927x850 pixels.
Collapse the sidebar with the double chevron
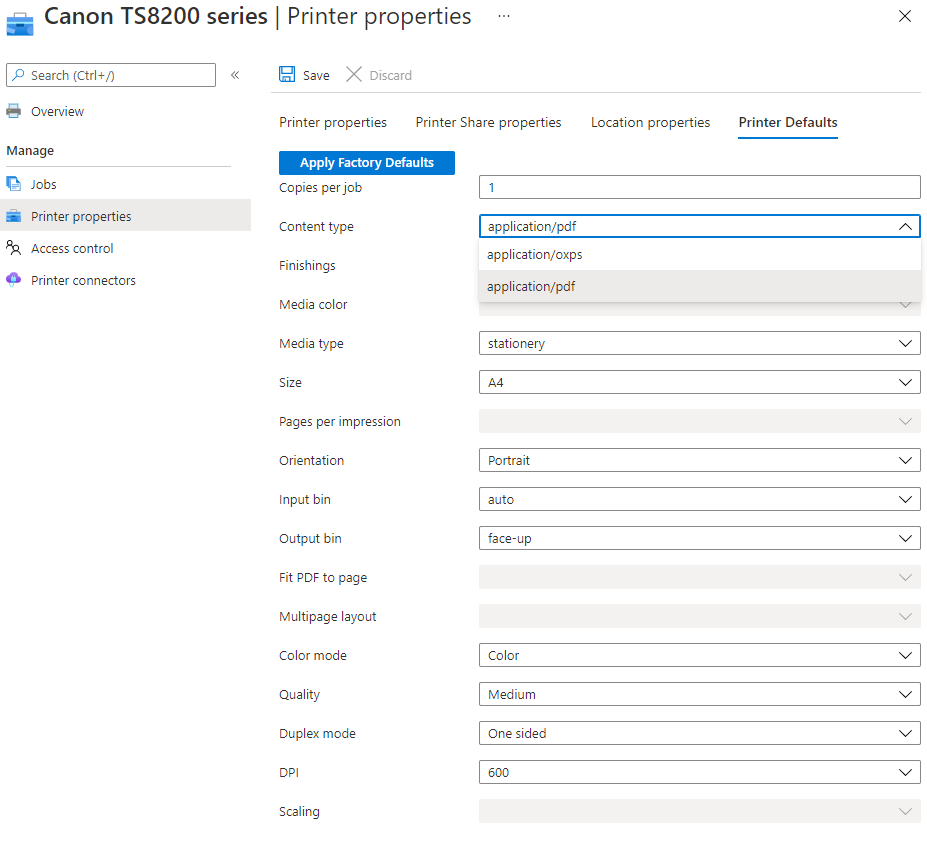click(235, 75)
